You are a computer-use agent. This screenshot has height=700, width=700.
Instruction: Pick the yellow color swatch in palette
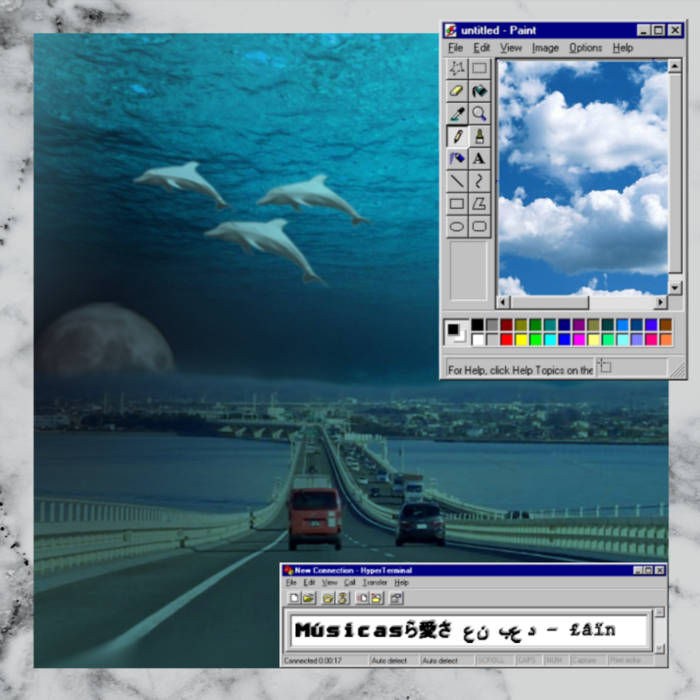pos(521,340)
